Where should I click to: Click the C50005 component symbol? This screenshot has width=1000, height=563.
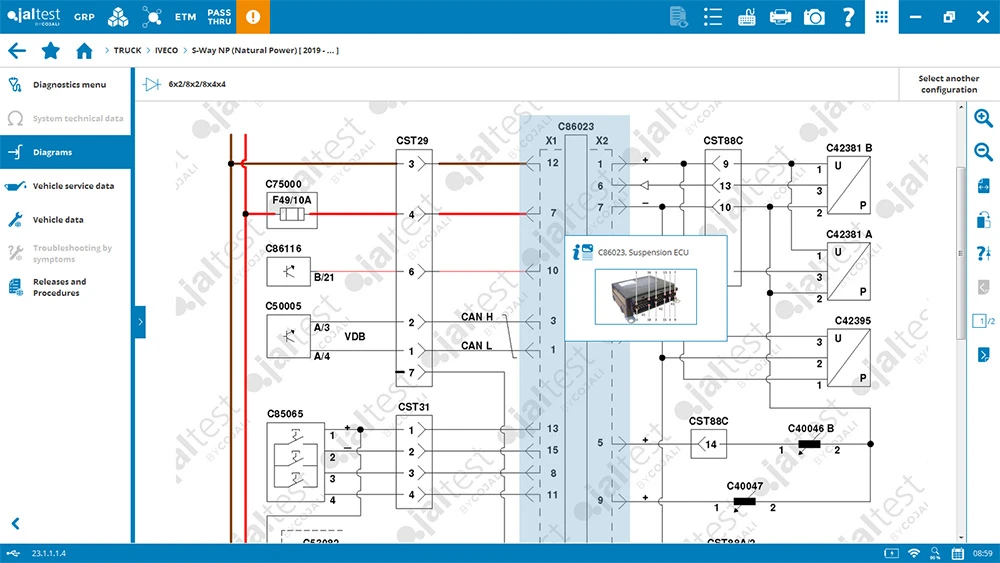coord(288,335)
